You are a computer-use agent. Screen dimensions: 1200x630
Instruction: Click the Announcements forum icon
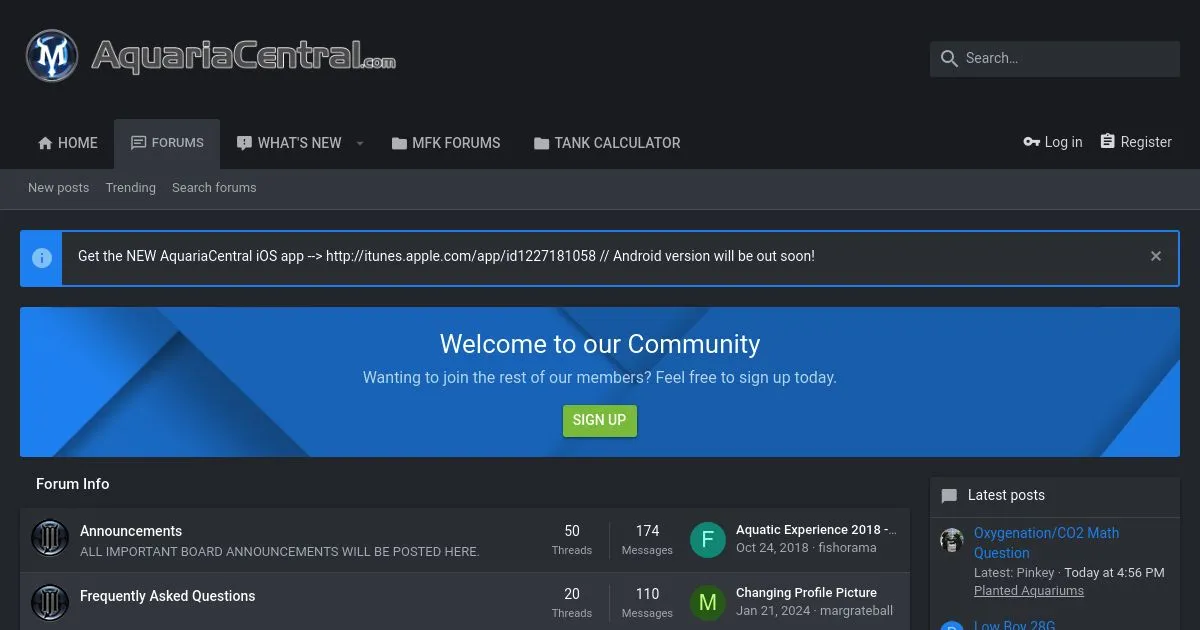(x=50, y=539)
